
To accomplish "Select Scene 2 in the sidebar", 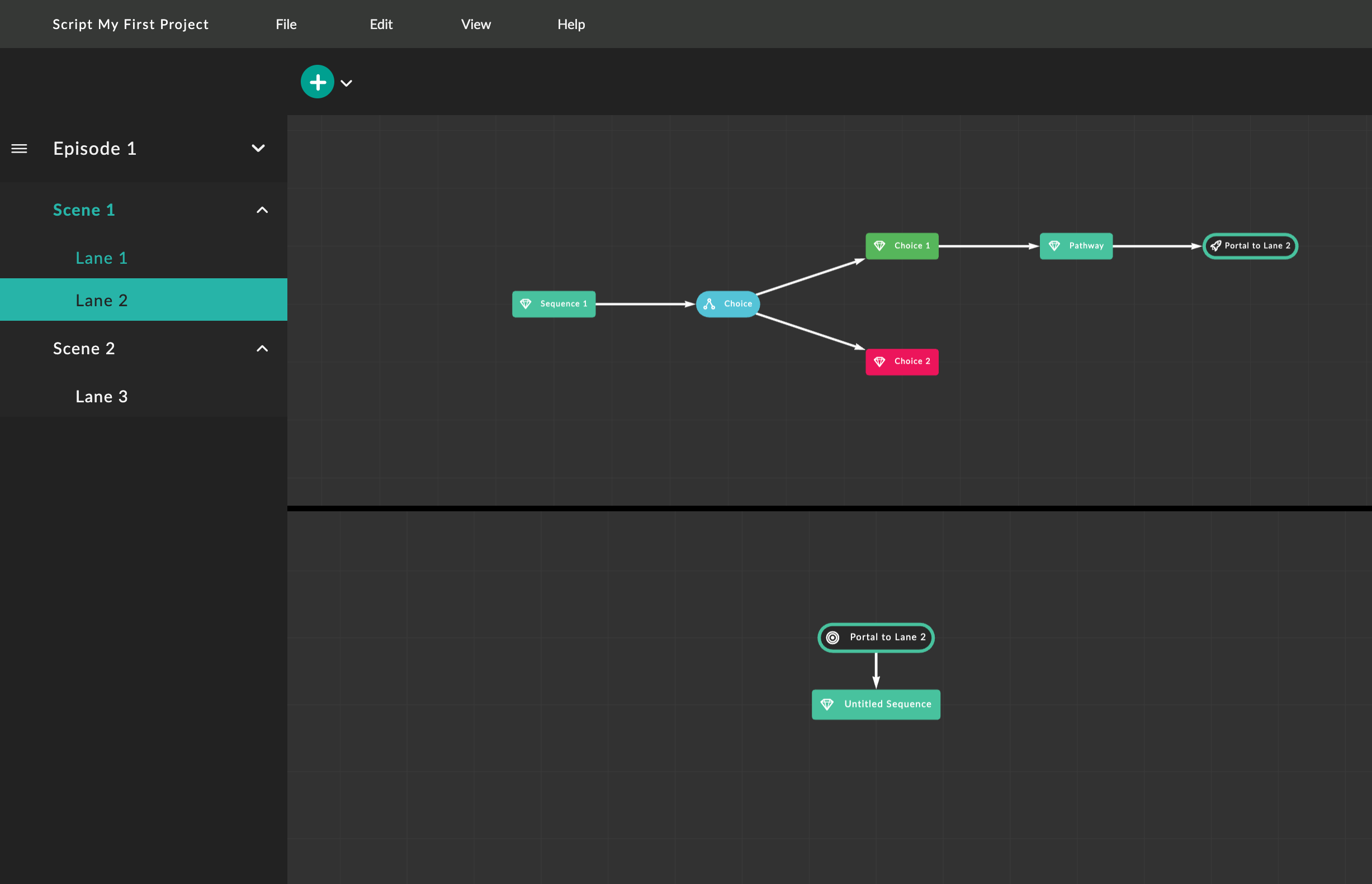I will pos(84,349).
